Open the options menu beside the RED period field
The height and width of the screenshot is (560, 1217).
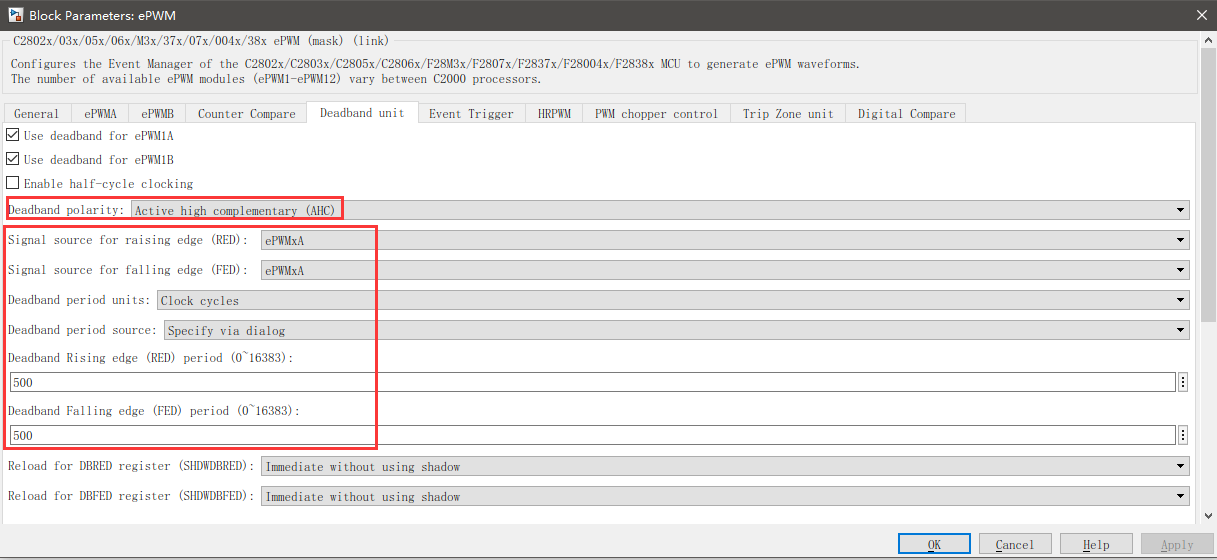(1183, 382)
